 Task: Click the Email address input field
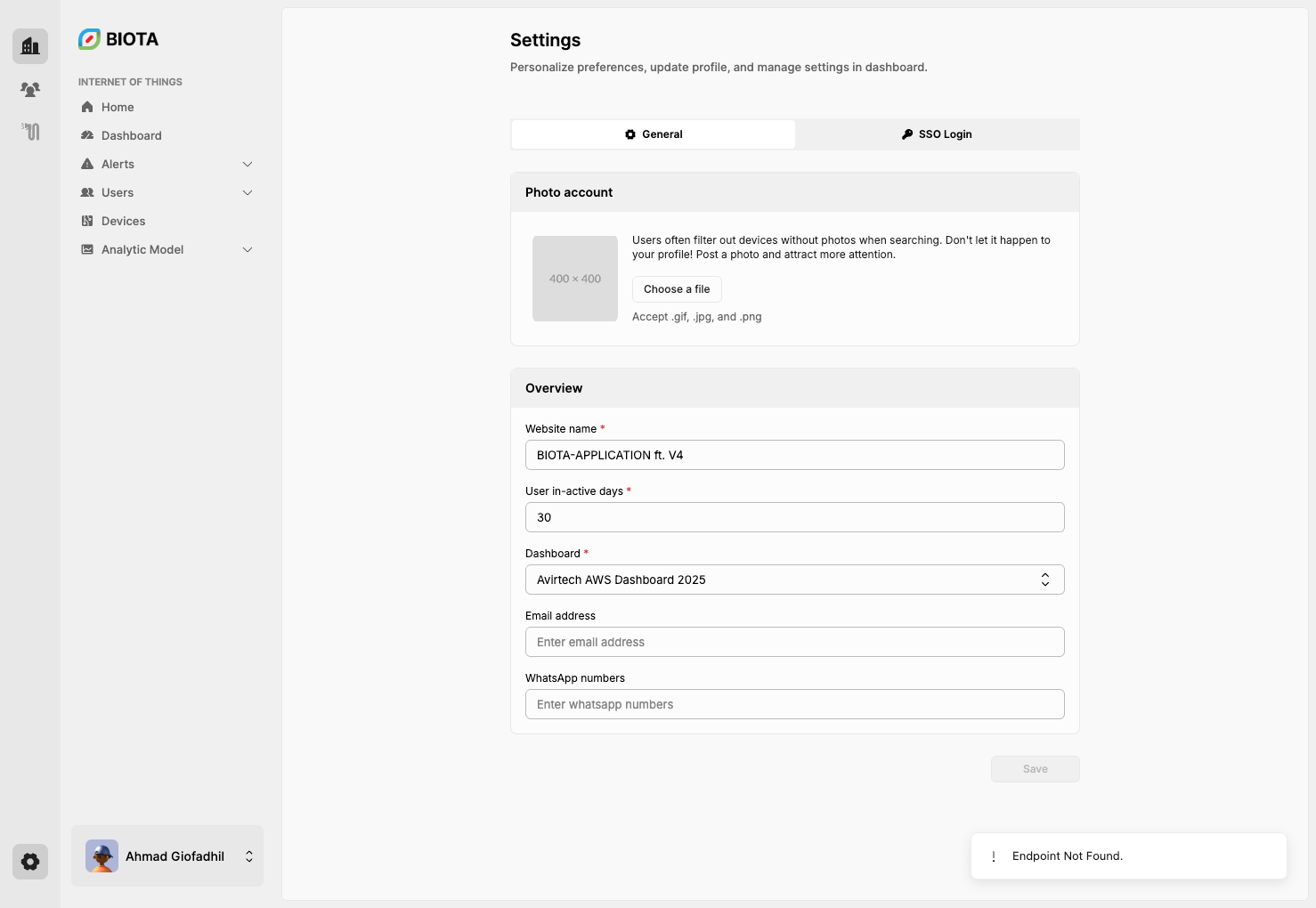(794, 642)
